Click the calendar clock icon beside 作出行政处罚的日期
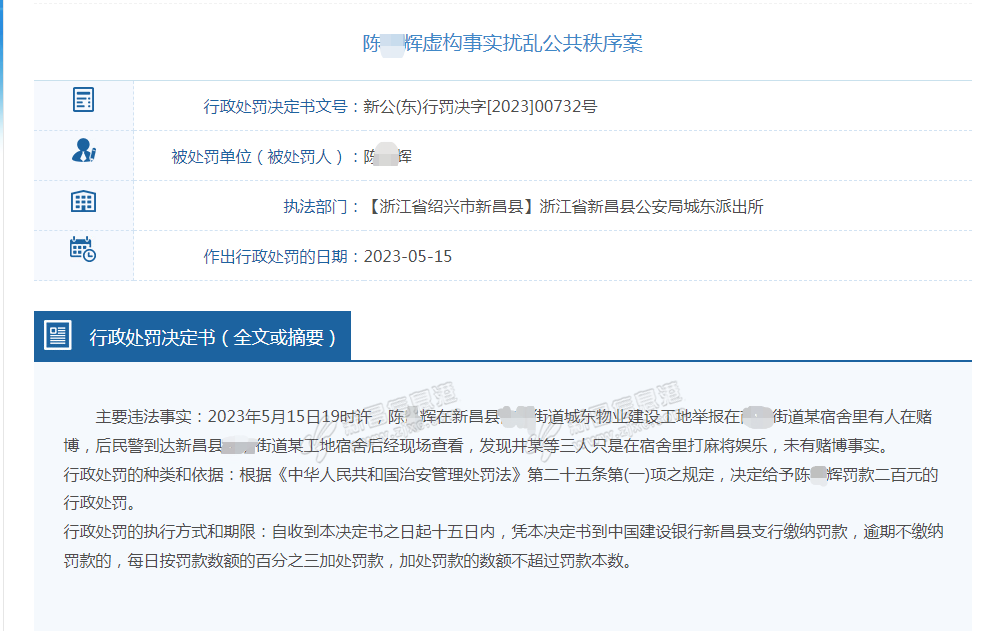Viewport: 989px width, 631px height. pos(83,250)
